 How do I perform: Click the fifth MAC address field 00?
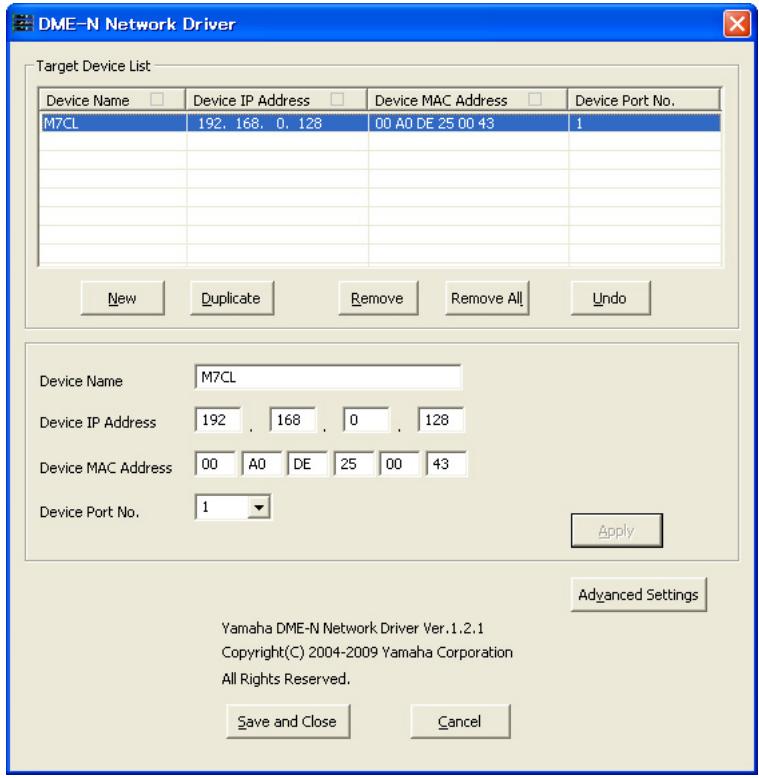400,464
